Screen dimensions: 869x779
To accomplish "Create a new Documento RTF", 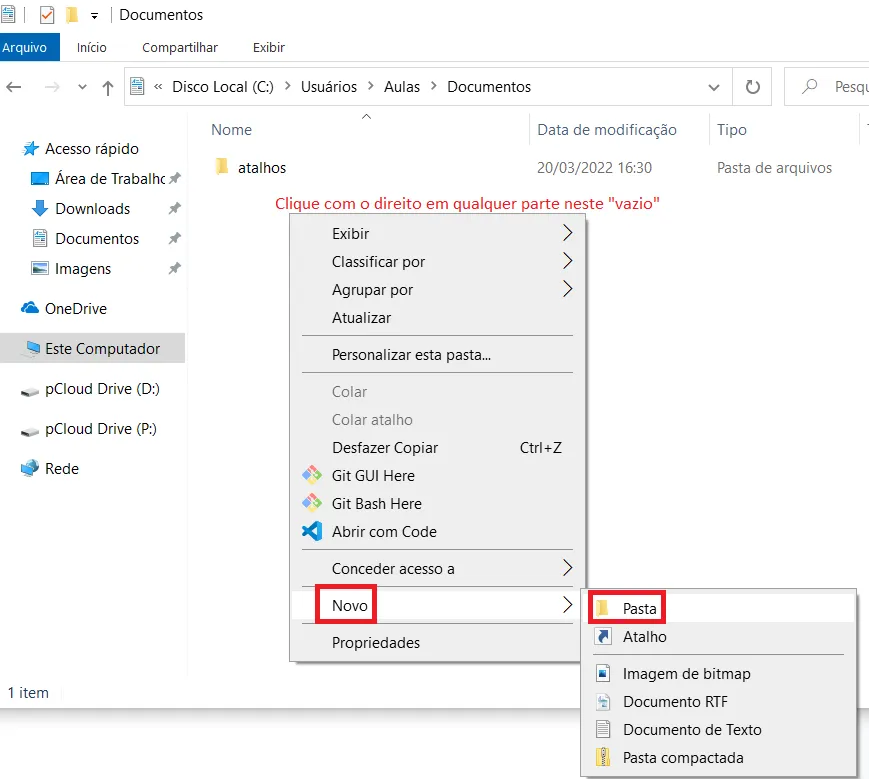I will pyautogui.click(x=719, y=702).
